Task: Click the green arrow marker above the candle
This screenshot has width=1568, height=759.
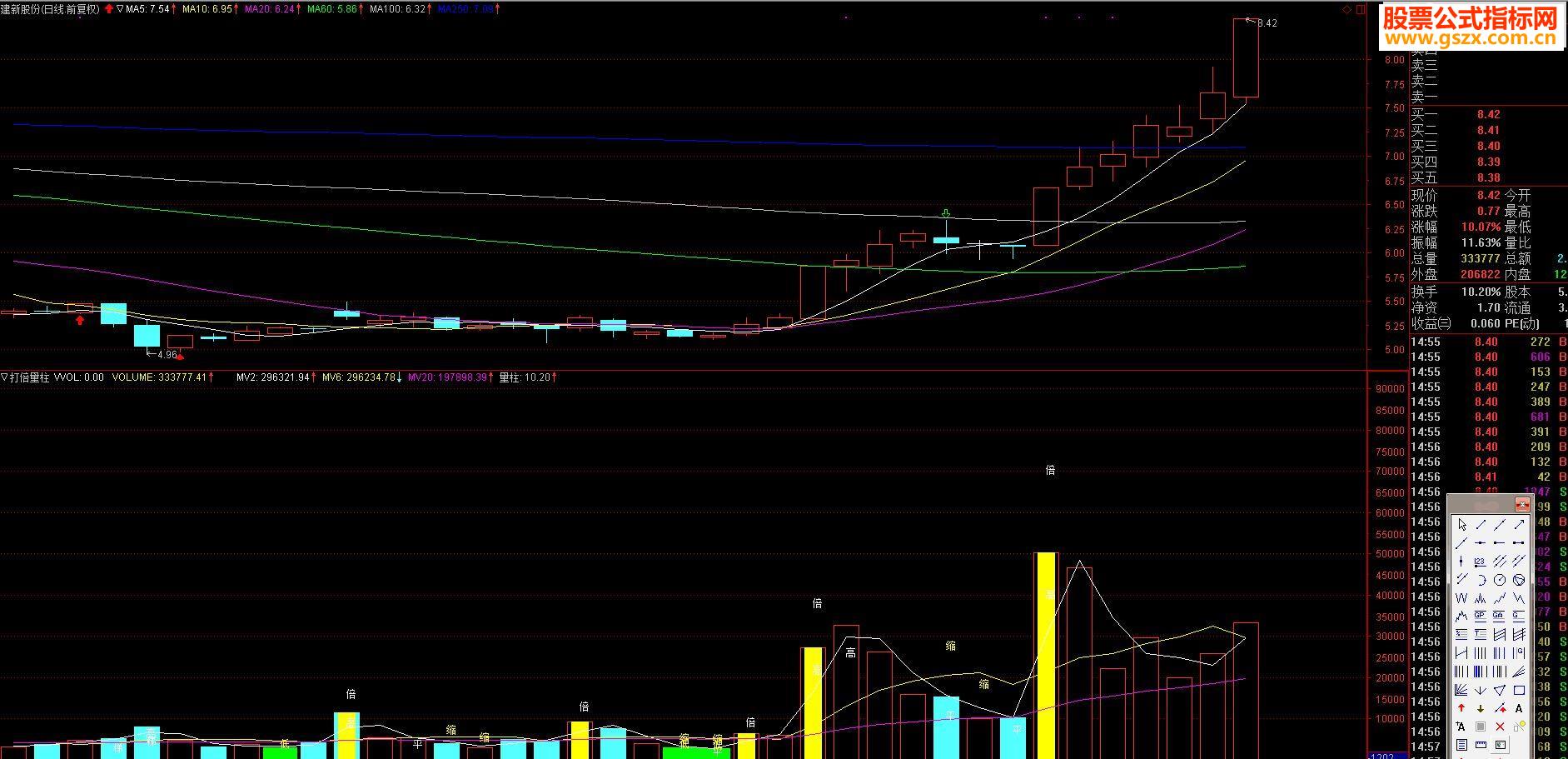Action: point(946,214)
